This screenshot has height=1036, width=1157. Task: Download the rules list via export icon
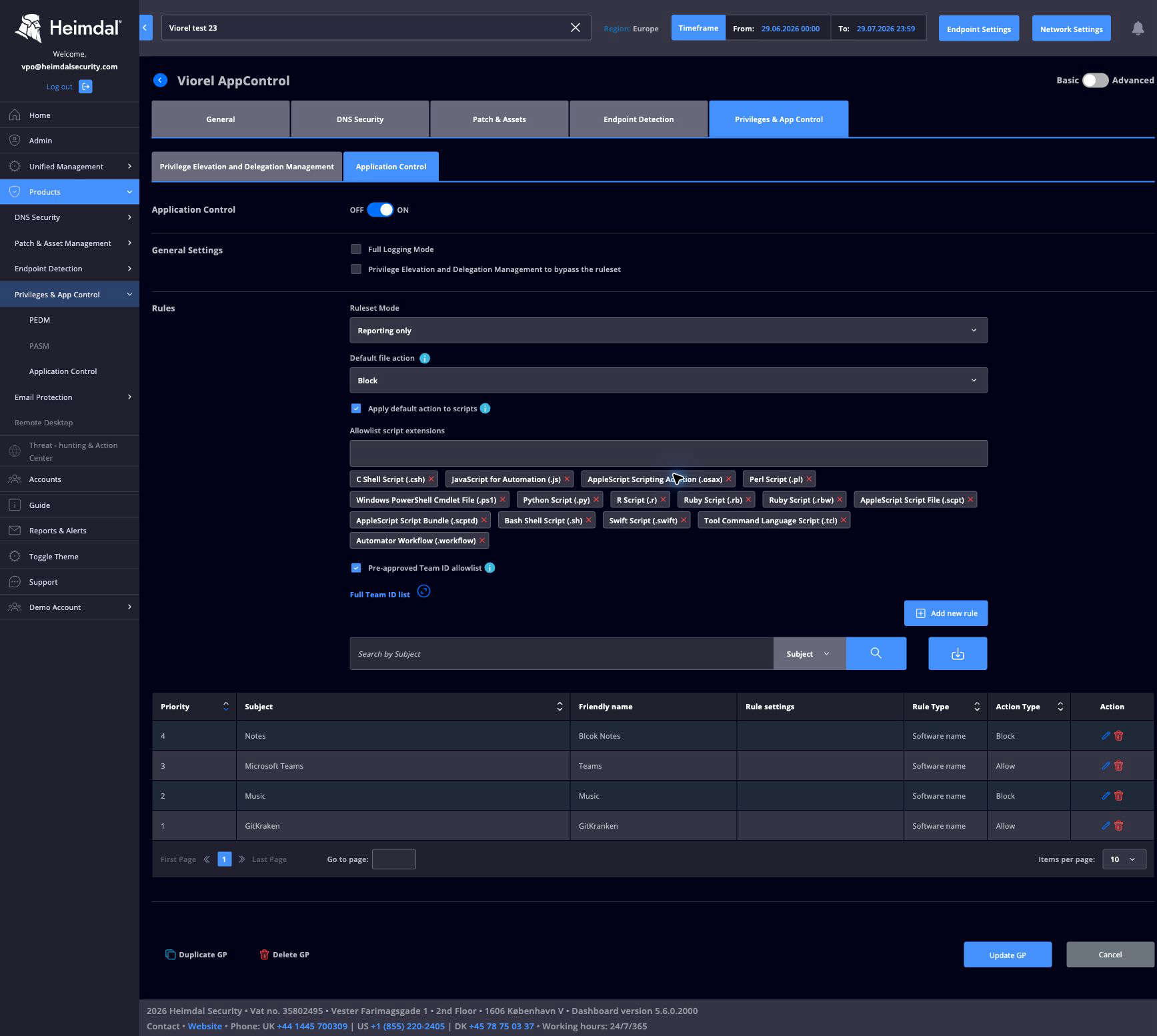(958, 653)
